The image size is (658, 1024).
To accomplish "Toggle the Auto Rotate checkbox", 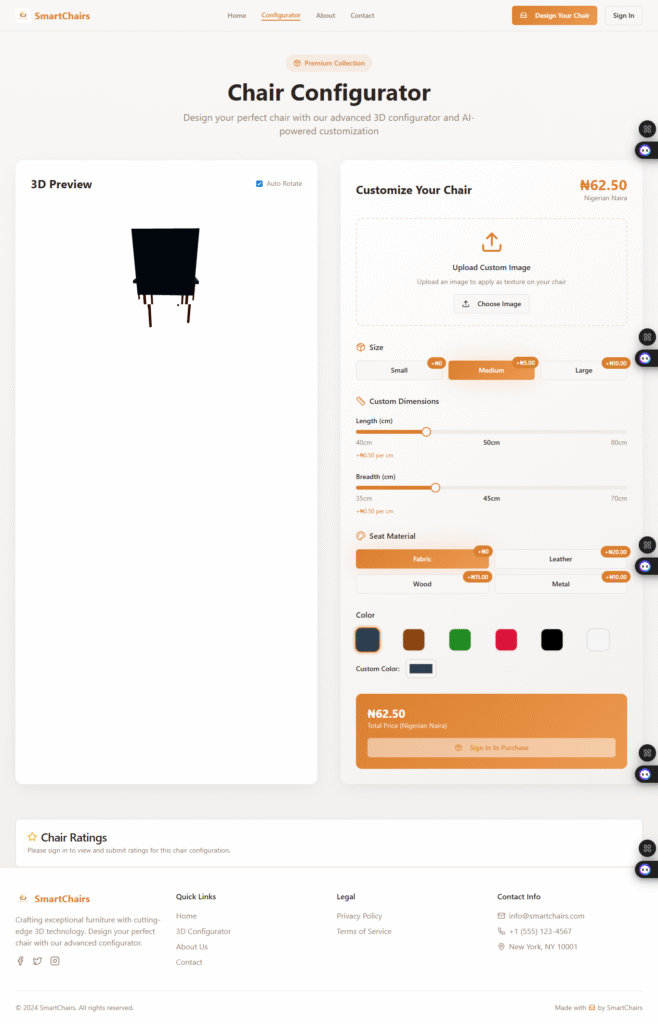I will coord(259,184).
